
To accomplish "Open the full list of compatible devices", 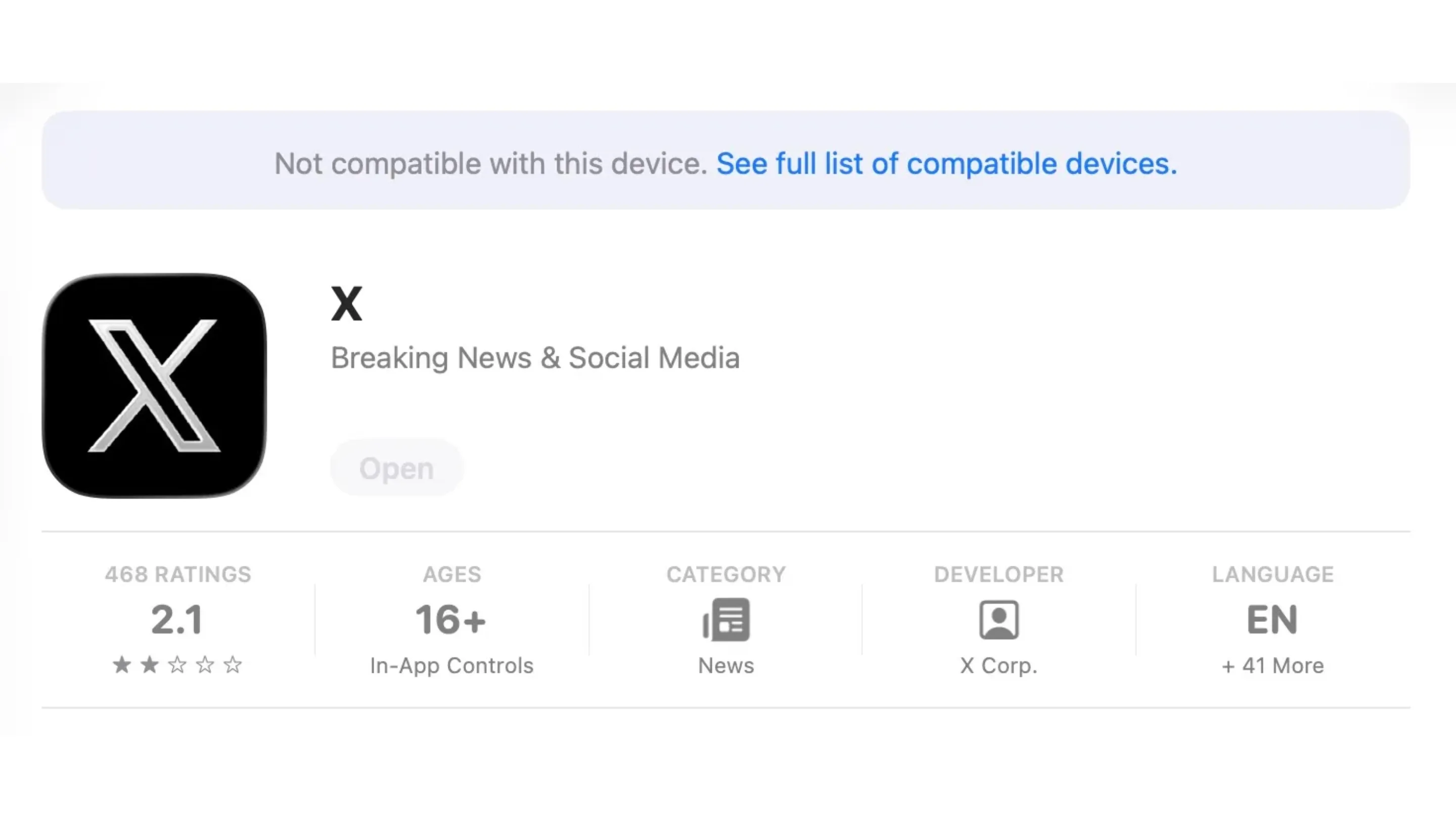I will 947,164.
